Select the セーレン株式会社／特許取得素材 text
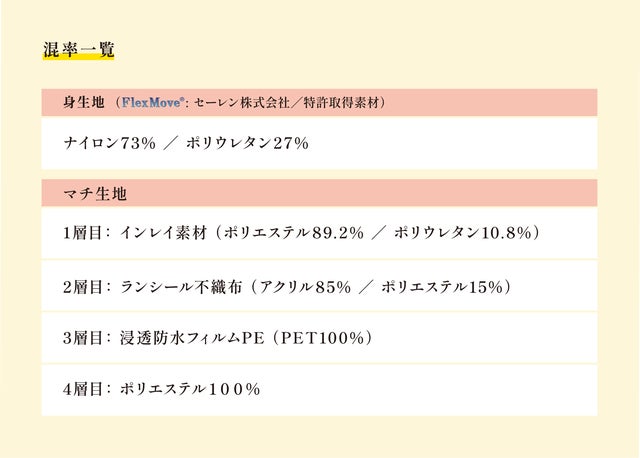The image size is (640, 458). point(288,102)
